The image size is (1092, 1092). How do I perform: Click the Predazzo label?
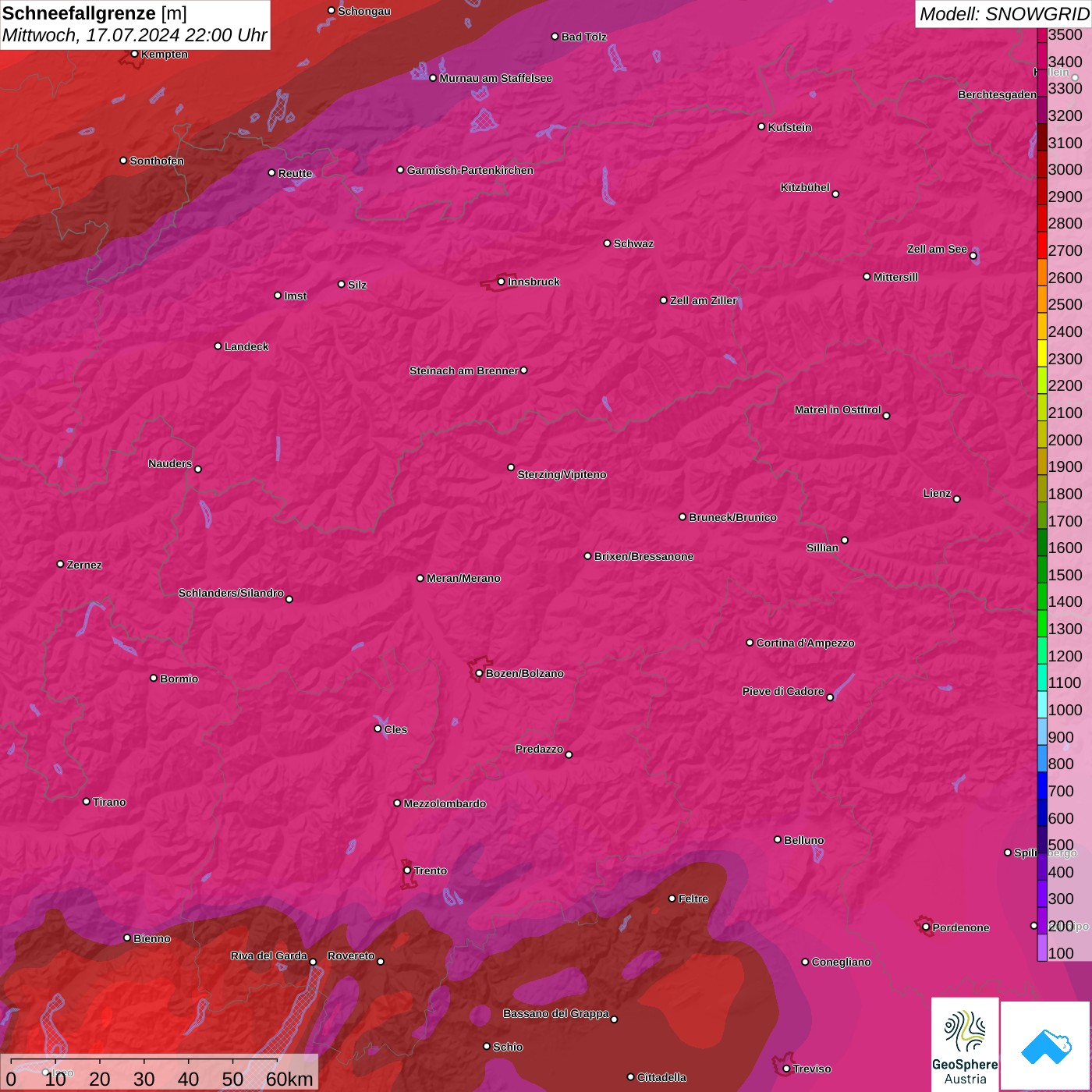pos(539,749)
